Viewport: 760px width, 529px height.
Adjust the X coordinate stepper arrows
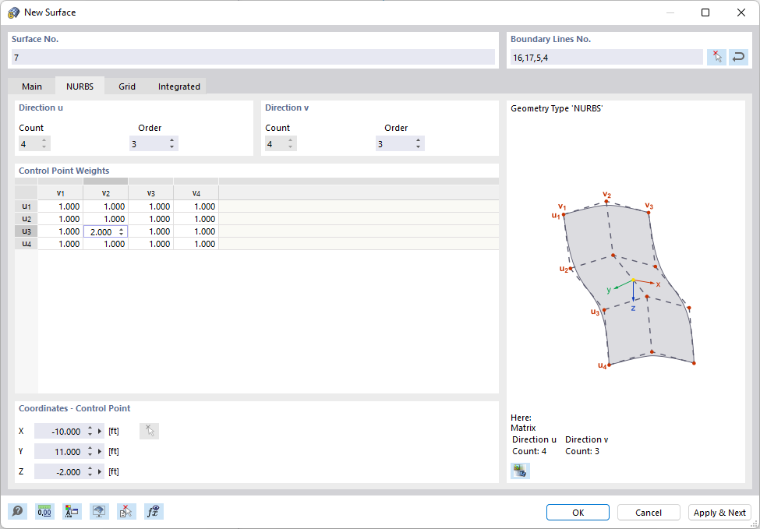tap(90, 431)
